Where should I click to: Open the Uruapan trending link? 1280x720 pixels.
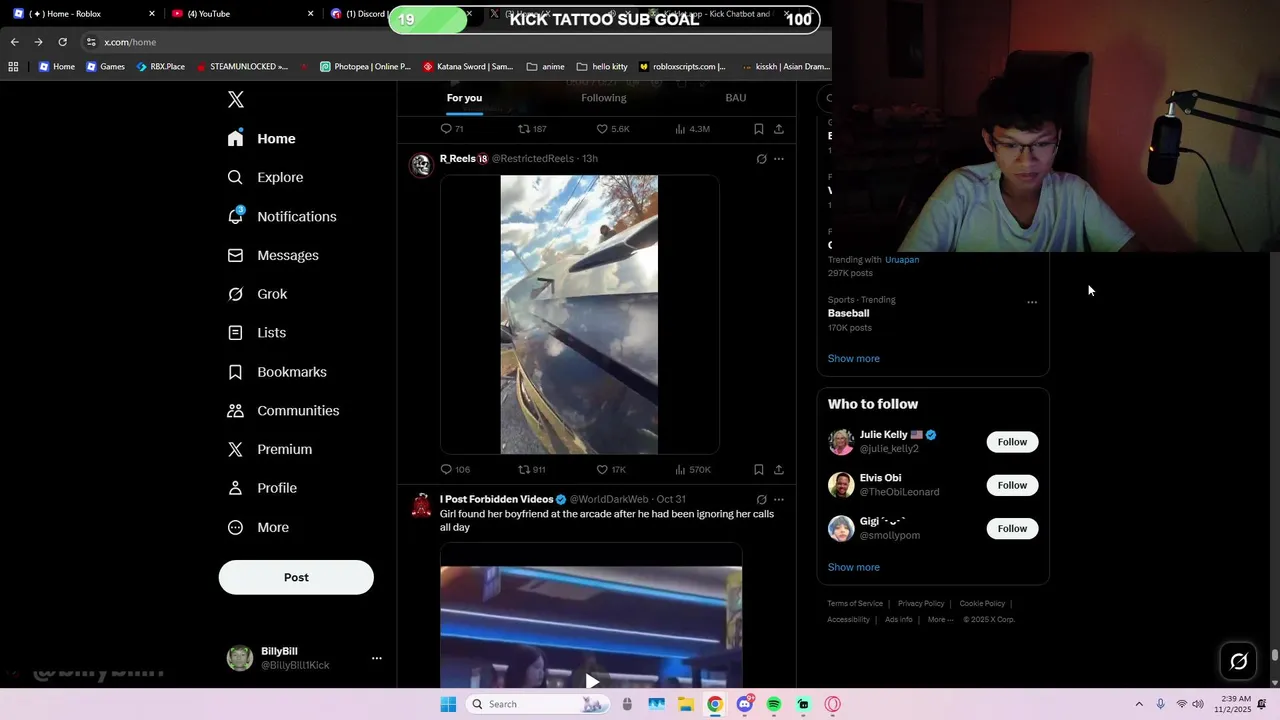tap(902, 260)
